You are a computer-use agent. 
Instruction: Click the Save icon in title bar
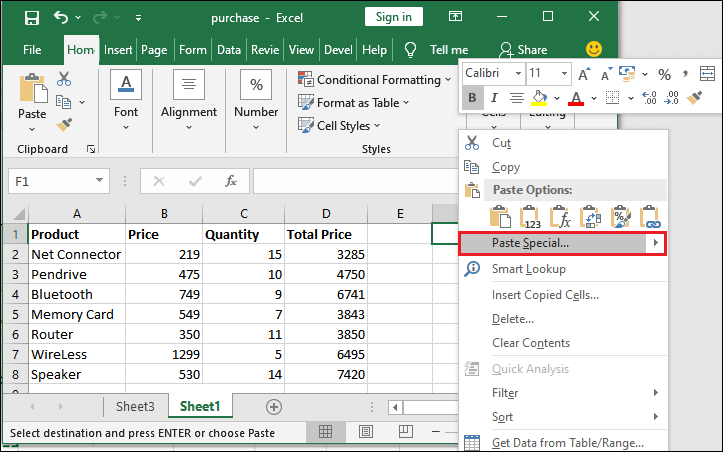point(31,17)
